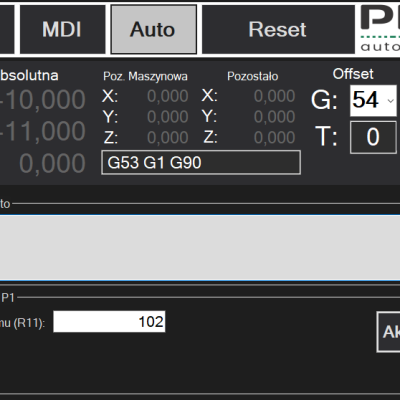Image resolution: width=400 pixels, height=400 pixels.
Task: Click the absolute position -10,000 readout
Action: point(43,100)
